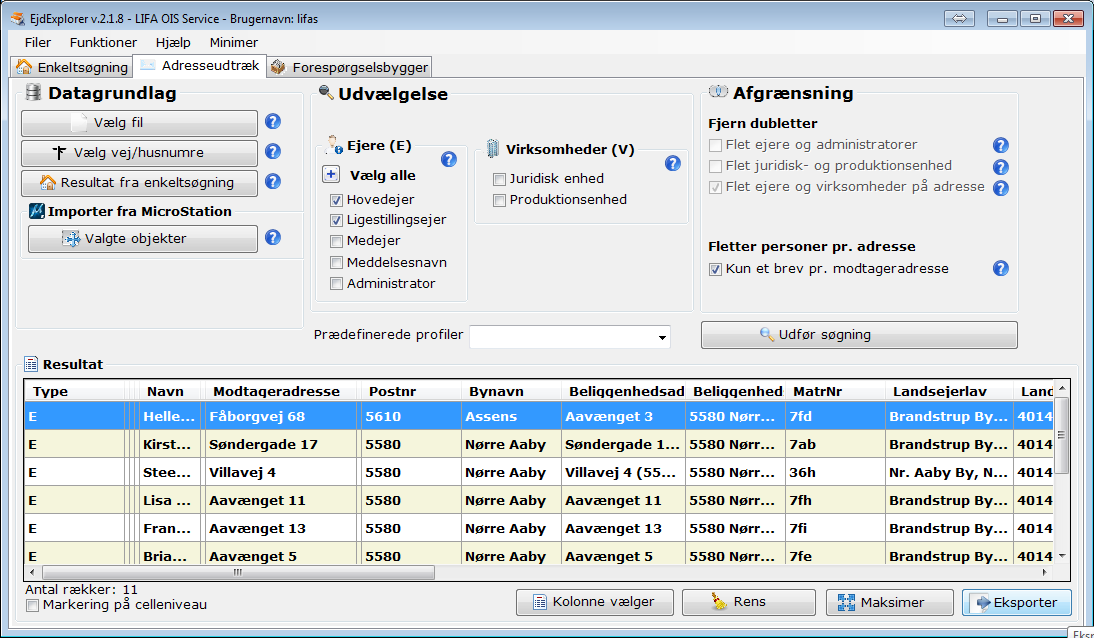Uncheck Kun et brev pr. modtageradresse
The width and height of the screenshot is (1094, 638).
tap(713, 268)
